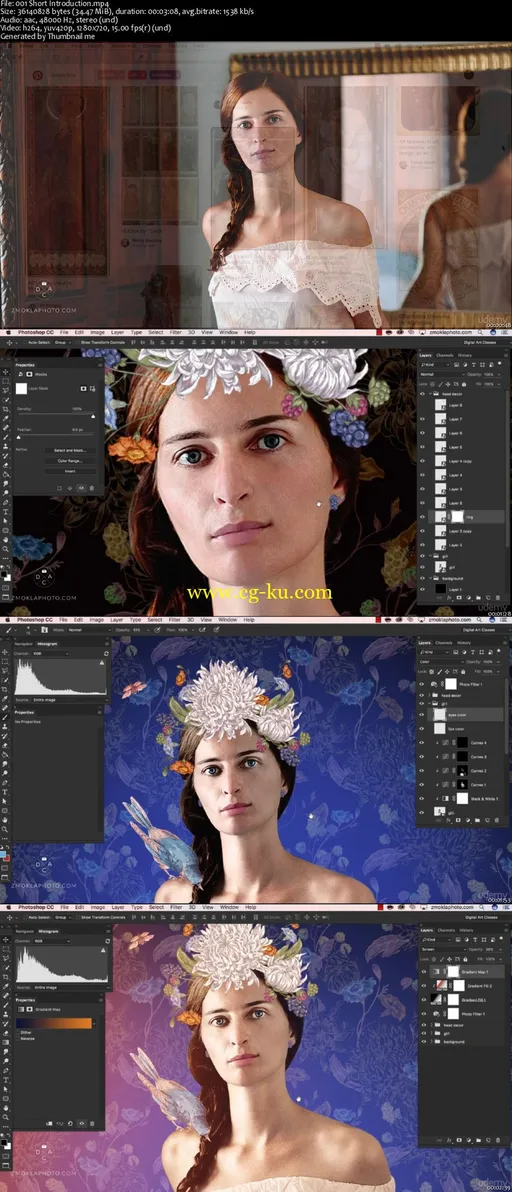Toggle mask visibility eye in Masks properties footer
The width and height of the screenshot is (512, 1192).
81,488
